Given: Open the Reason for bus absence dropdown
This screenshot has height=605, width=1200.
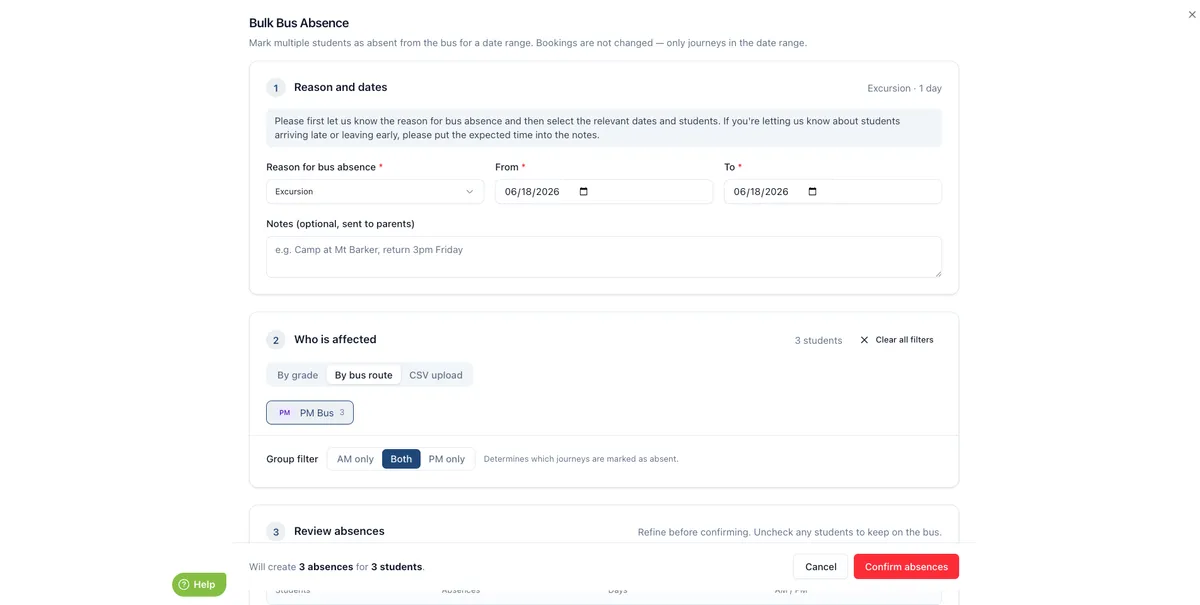Looking at the screenshot, I should click(x=375, y=192).
